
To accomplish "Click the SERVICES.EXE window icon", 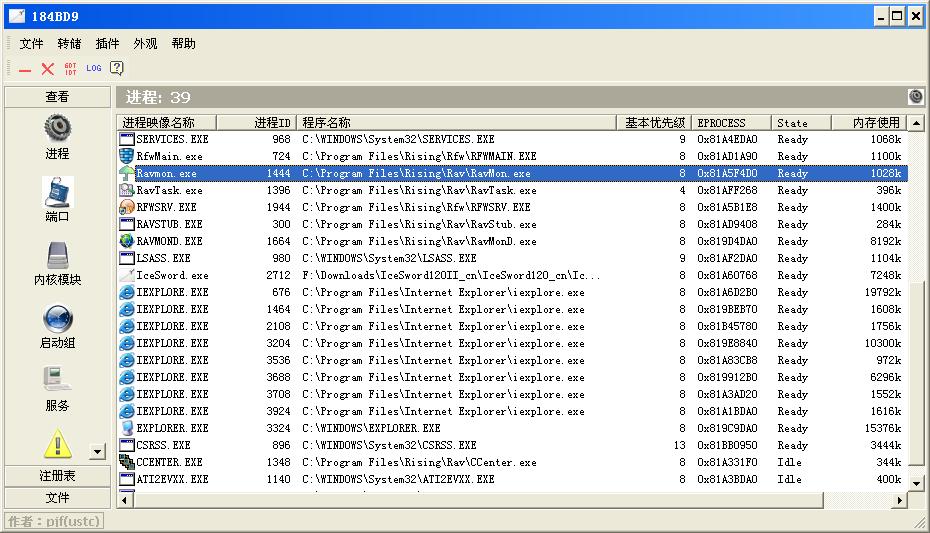I will tap(126, 139).
